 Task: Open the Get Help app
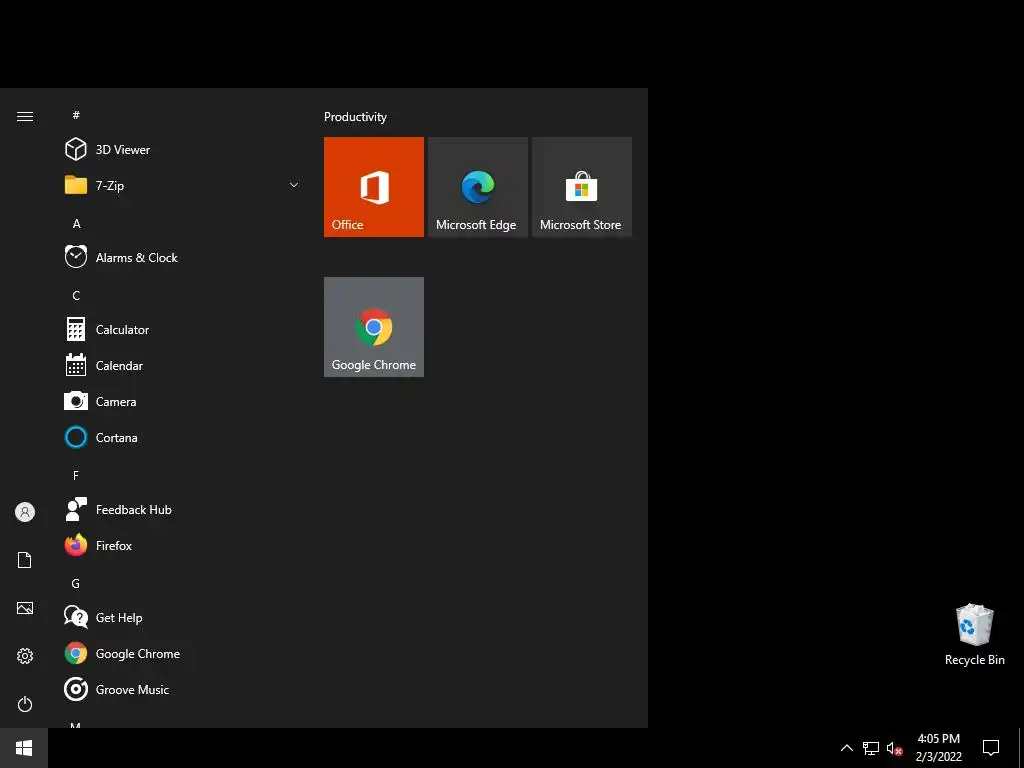click(183, 617)
